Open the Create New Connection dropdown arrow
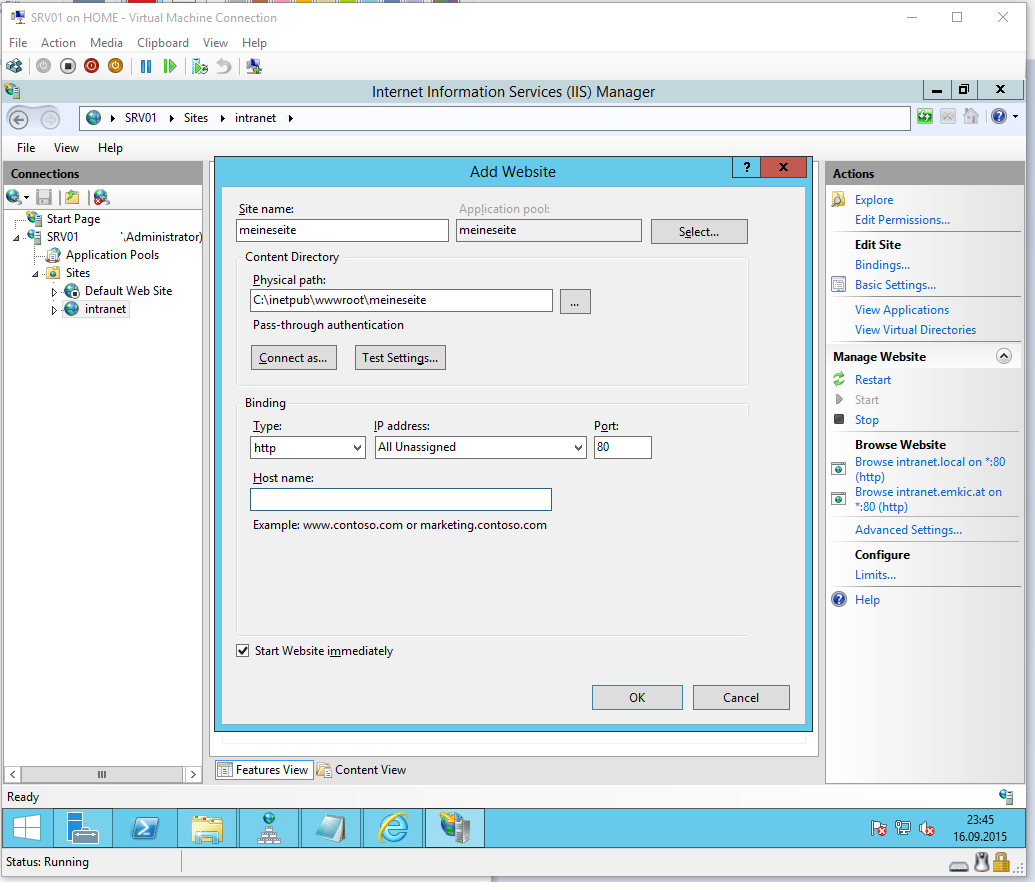Screen dimensions: 1035x890 pos(26,197)
